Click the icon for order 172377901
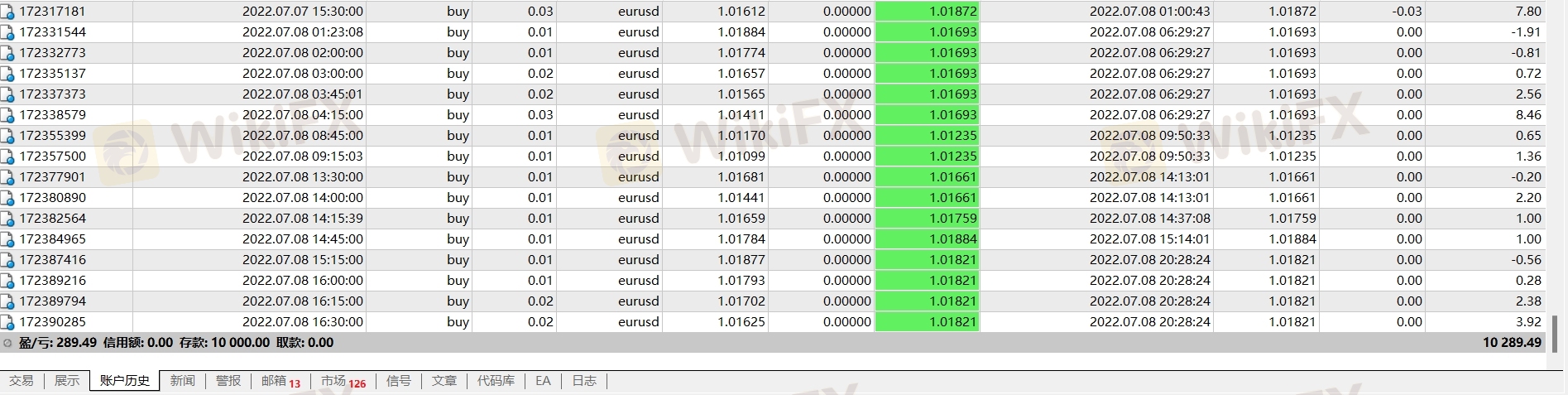Screen dimensions: 1568x395 (7, 177)
